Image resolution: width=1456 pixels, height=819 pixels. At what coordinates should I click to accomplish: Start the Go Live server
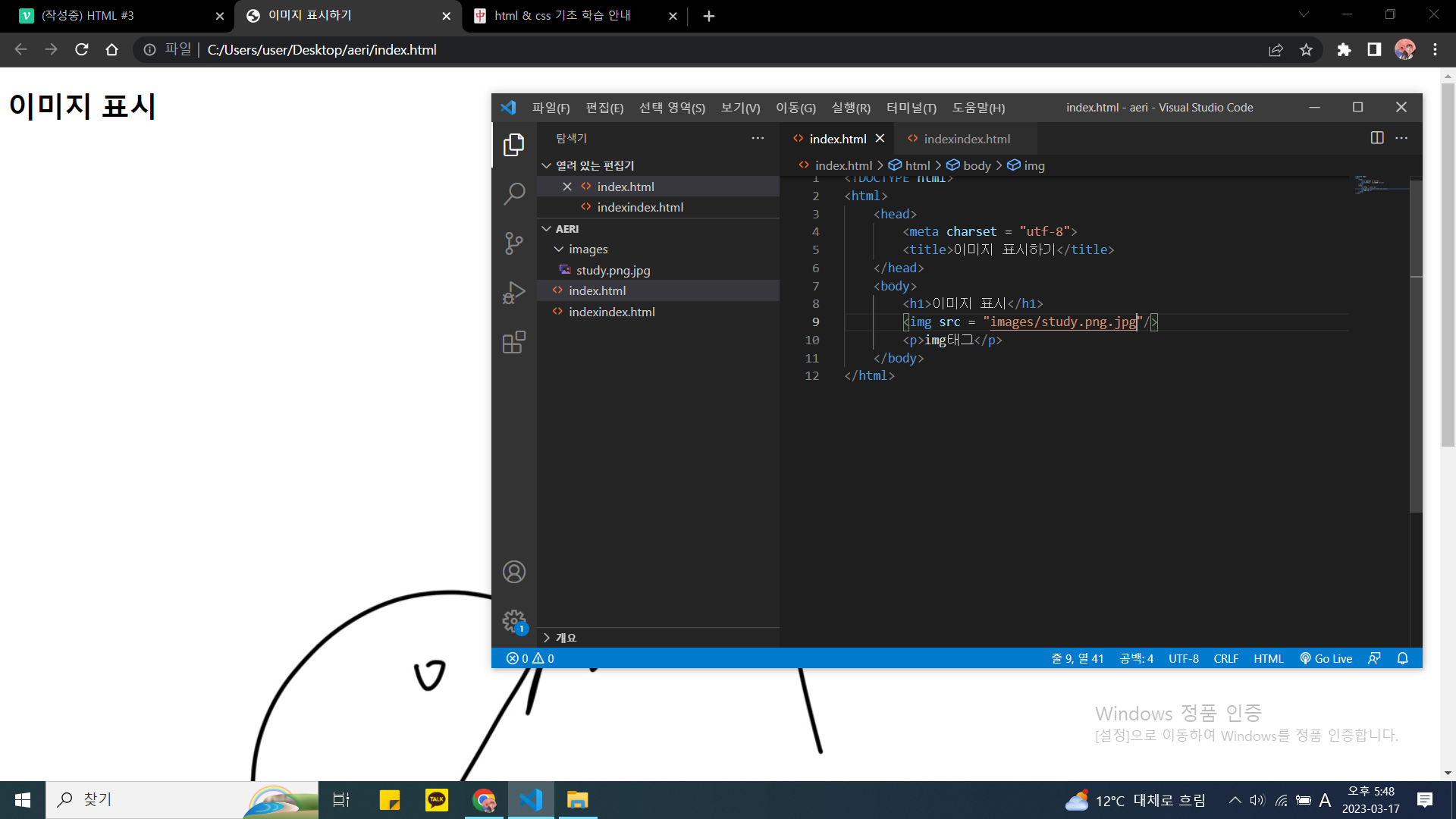point(1326,658)
